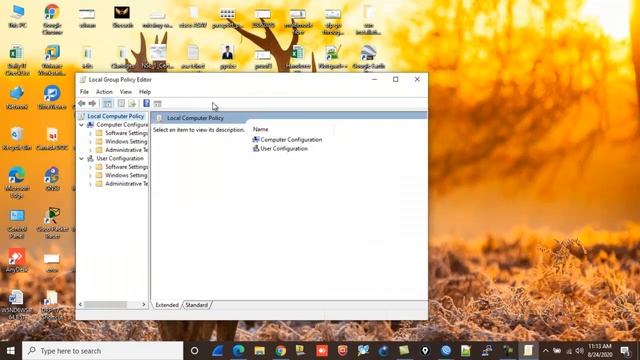The height and width of the screenshot is (360, 640).
Task: Select the Recycle Bin desktop icon
Action: [x=17, y=139]
